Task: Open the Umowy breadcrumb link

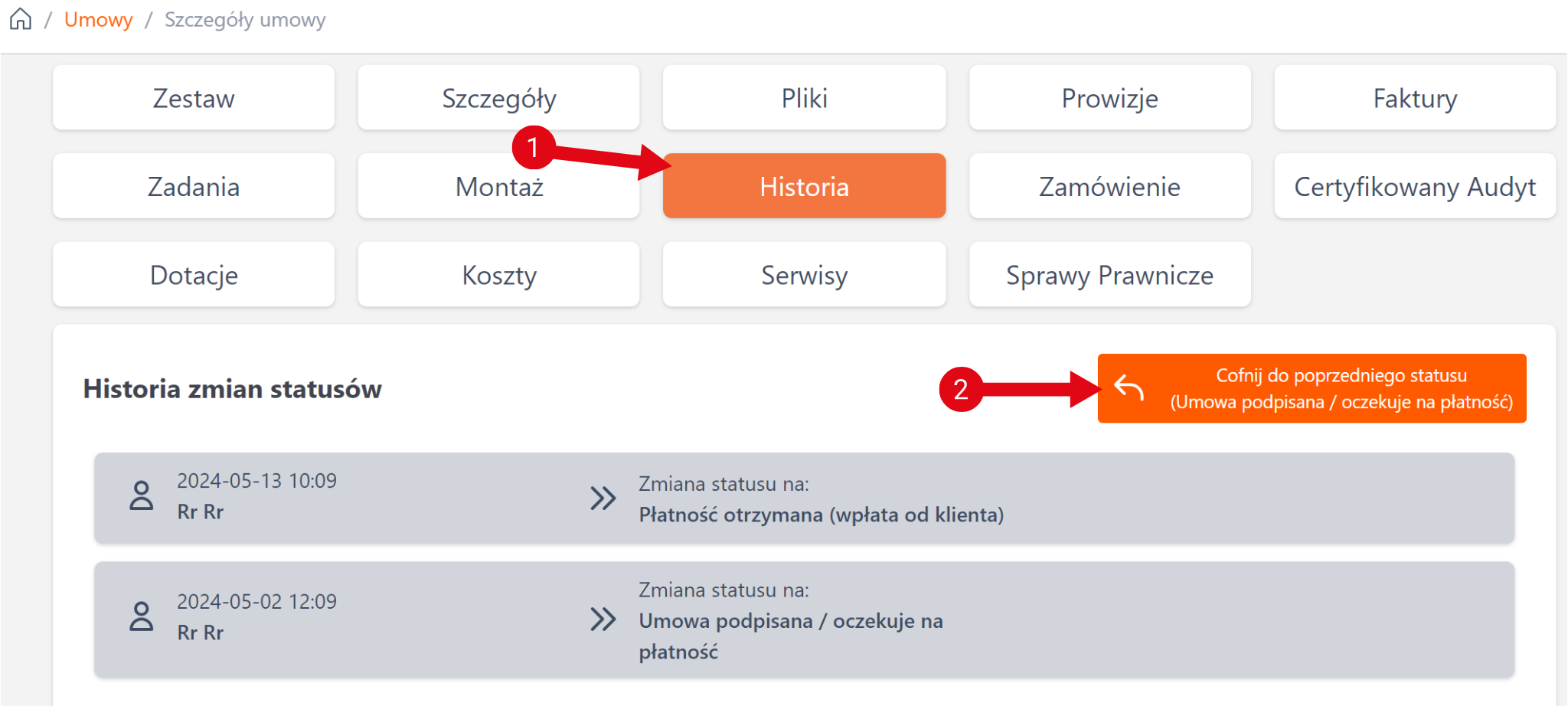Action: coord(98,20)
